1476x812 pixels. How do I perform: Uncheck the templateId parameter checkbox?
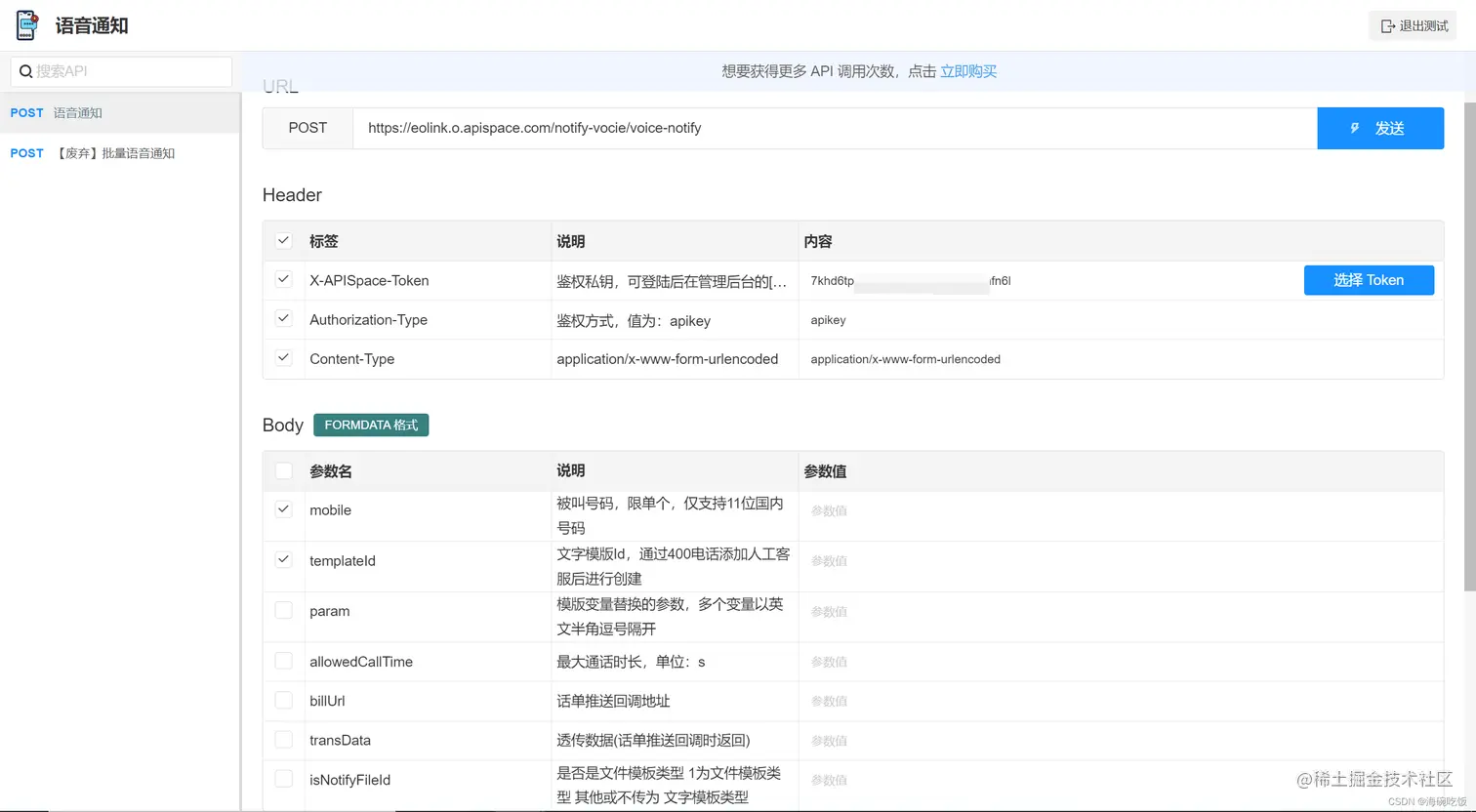click(x=284, y=560)
